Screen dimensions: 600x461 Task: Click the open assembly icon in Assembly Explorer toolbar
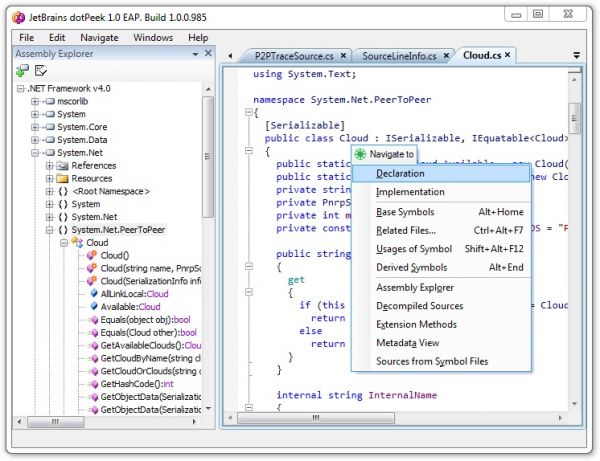click(22, 71)
